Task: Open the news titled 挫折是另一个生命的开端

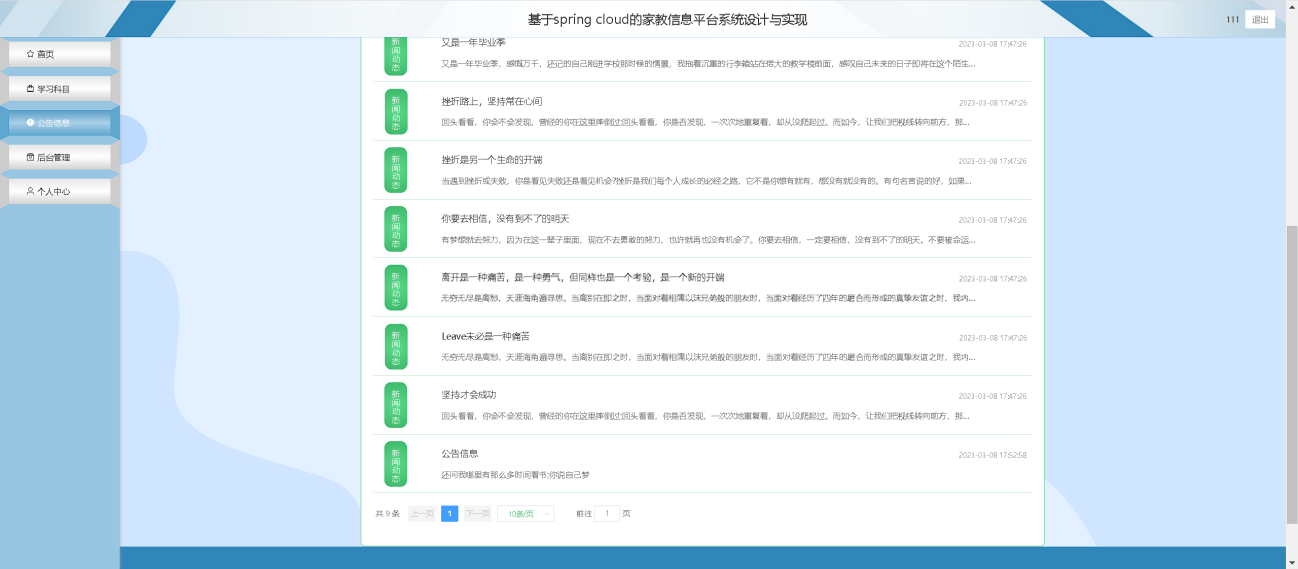Action: (x=492, y=160)
